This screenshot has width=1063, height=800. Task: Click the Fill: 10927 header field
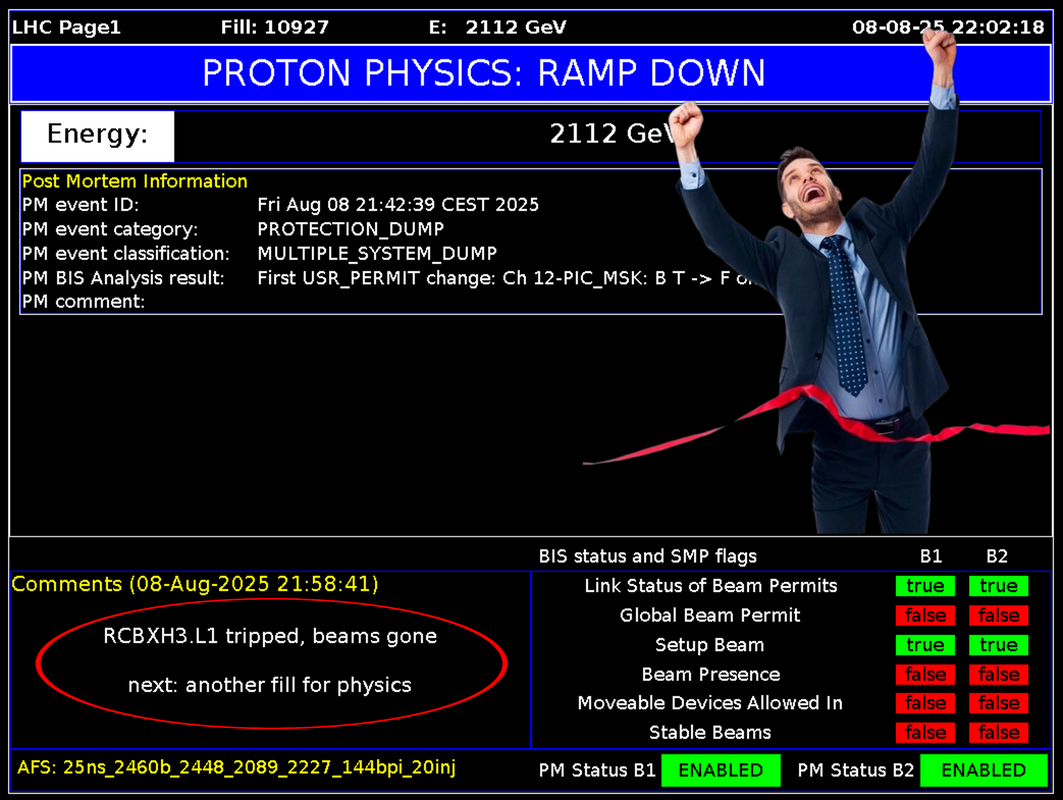coord(274,27)
